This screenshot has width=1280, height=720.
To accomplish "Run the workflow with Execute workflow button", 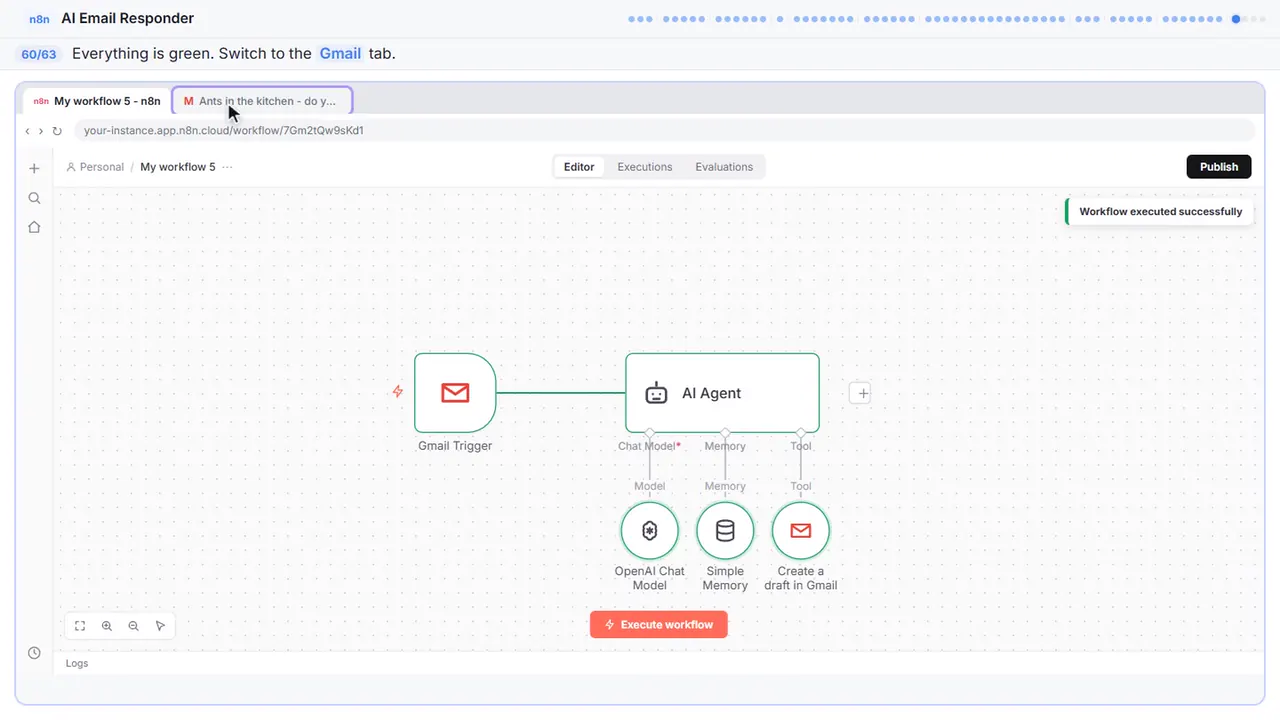I will coord(659,625).
